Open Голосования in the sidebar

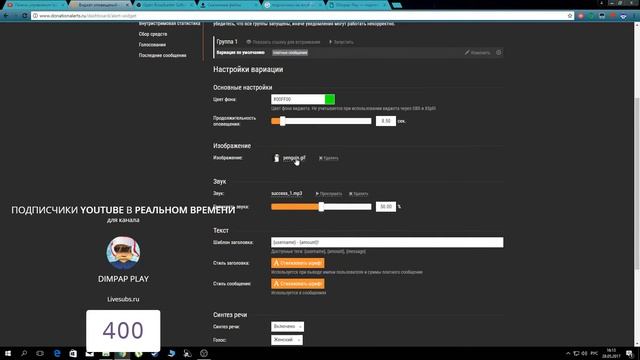coord(152,45)
